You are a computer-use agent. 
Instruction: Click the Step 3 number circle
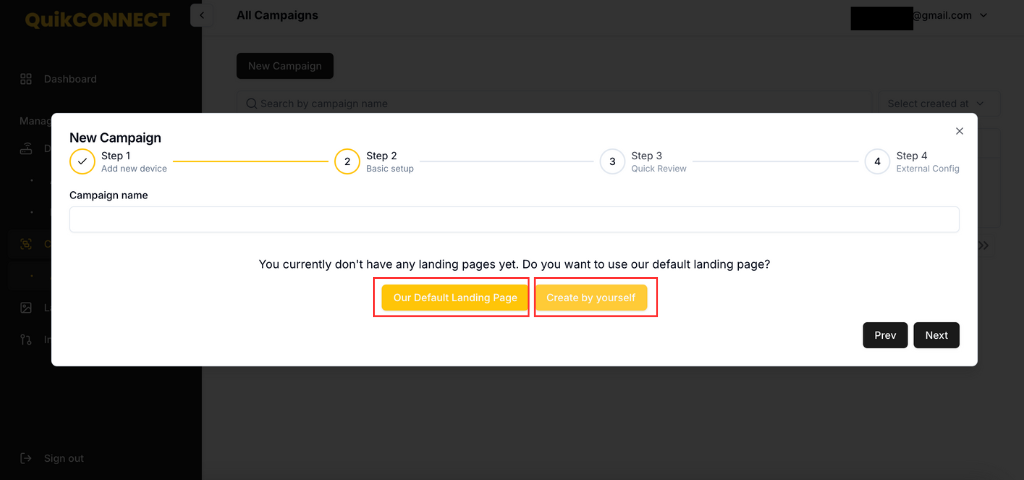pyautogui.click(x=613, y=161)
